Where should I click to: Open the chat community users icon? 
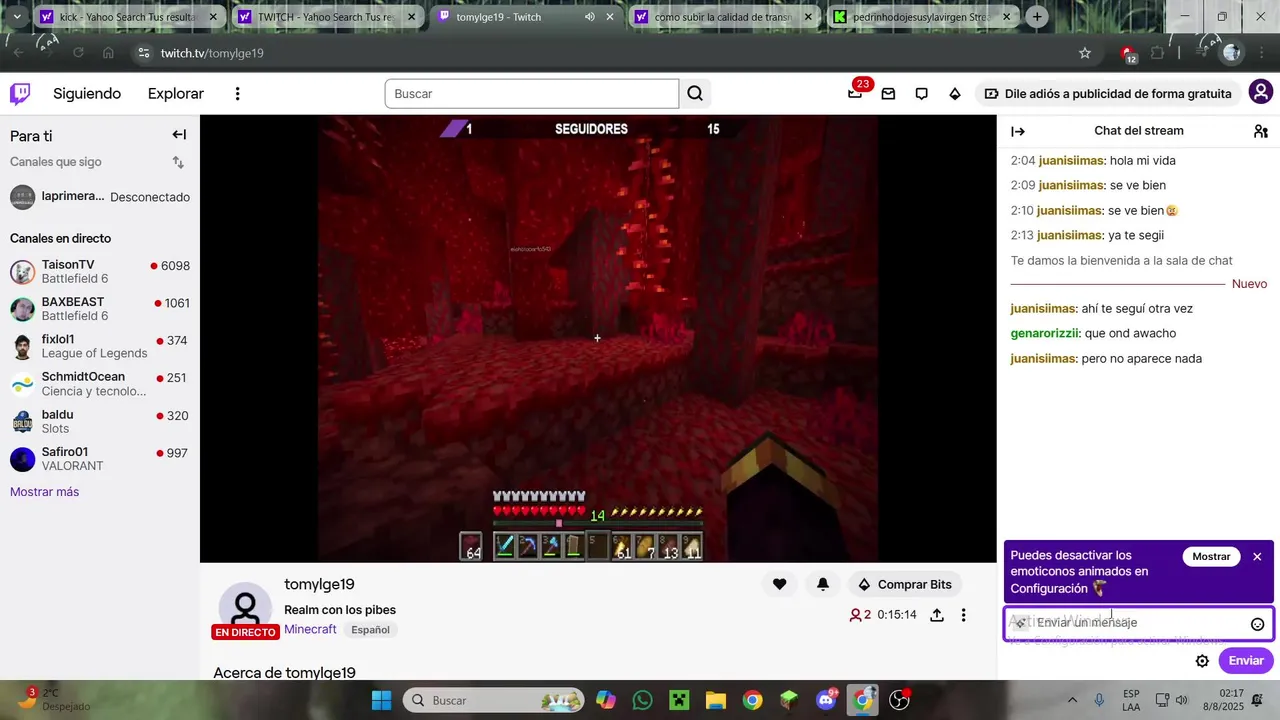(1260, 131)
